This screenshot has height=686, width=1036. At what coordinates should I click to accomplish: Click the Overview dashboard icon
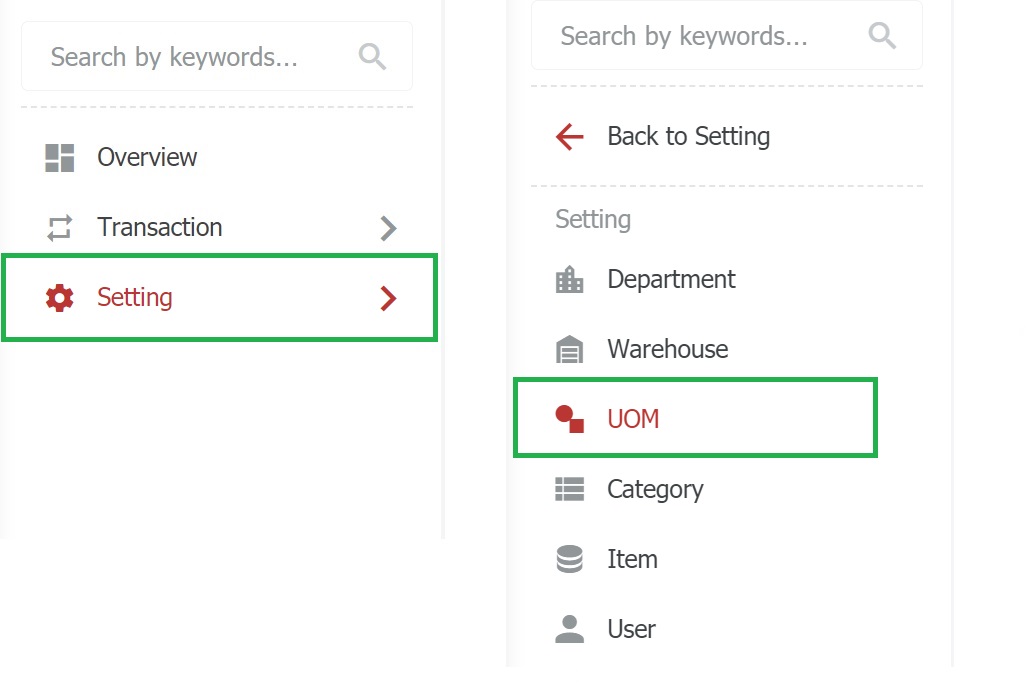coord(60,158)
